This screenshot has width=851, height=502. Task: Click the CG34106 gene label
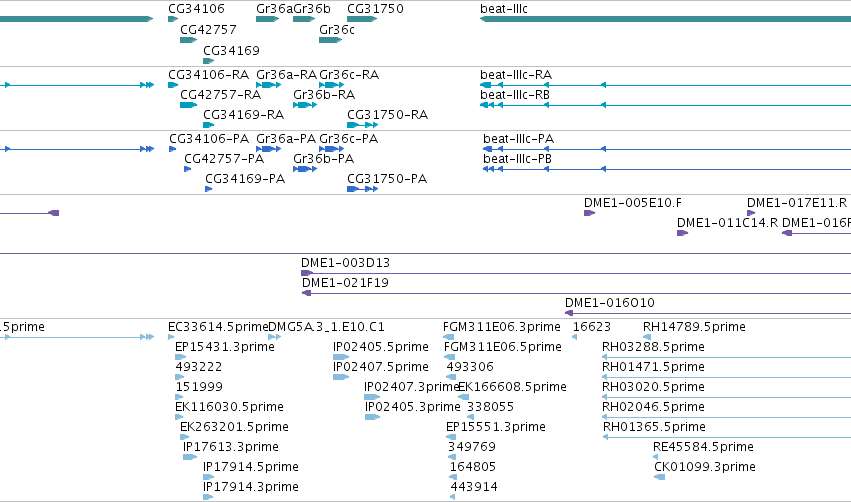tap(196, 9)
